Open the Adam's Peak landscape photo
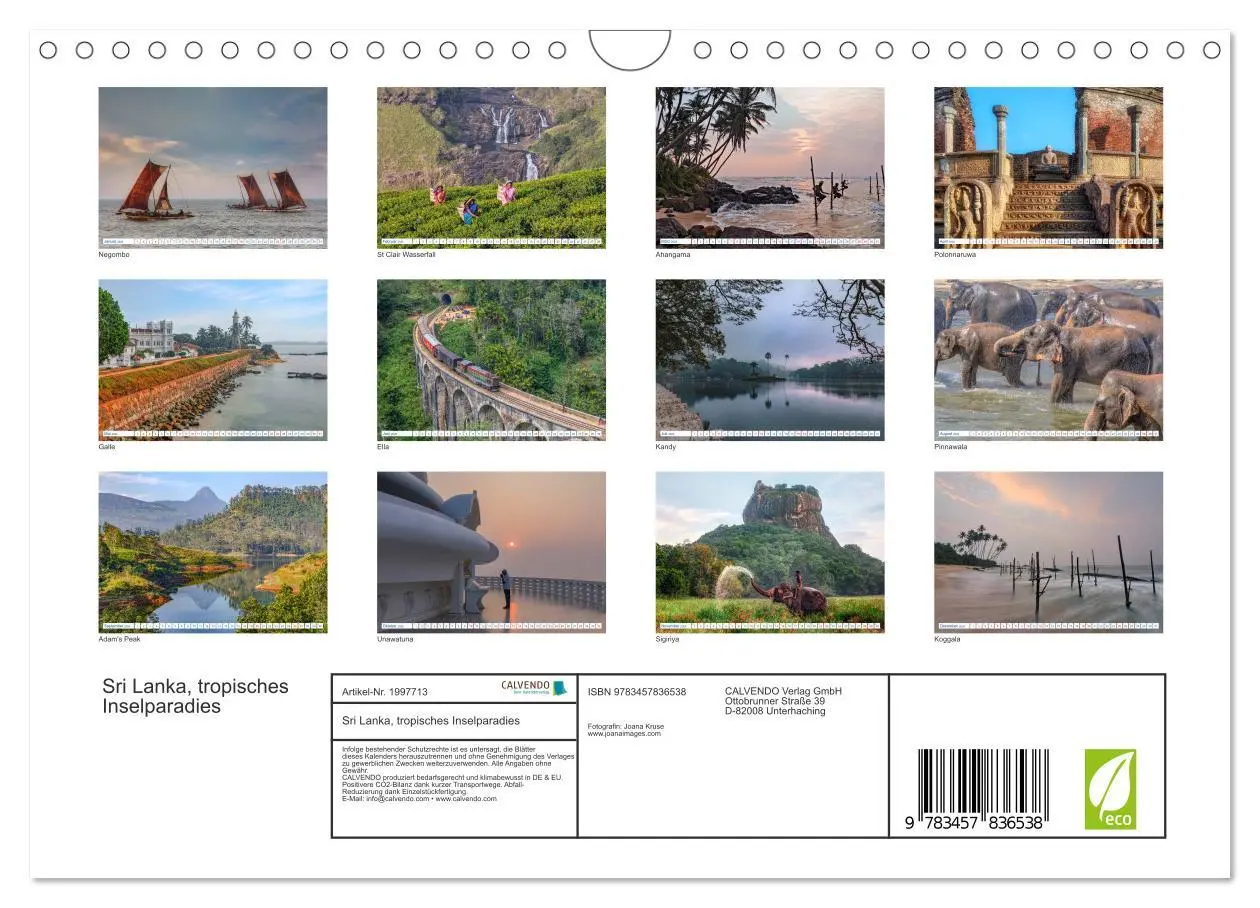The width and height of the screenshot is (1260, 908). (x=213, y=552)
